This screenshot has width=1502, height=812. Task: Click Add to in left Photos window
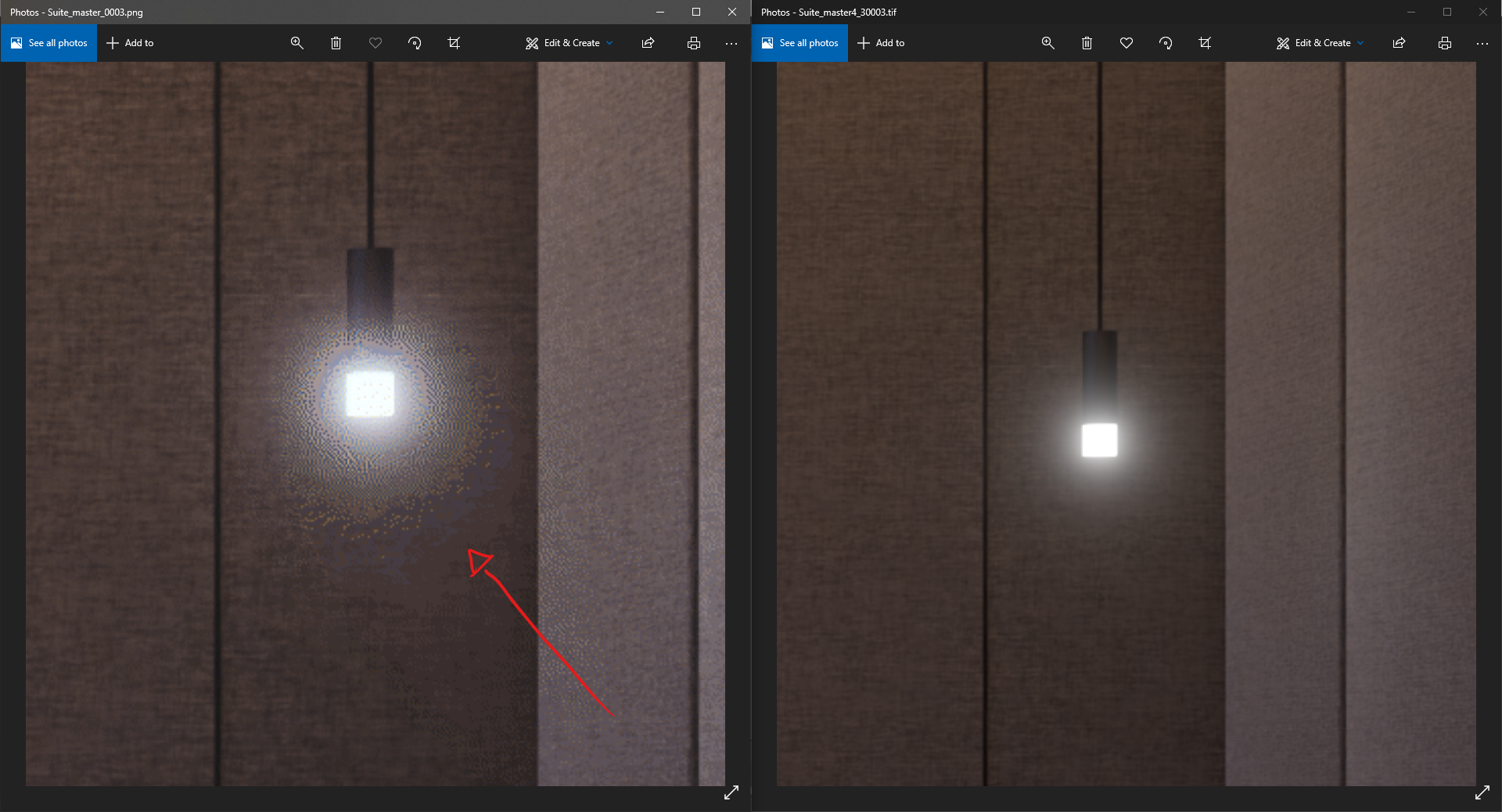(130, 43)
